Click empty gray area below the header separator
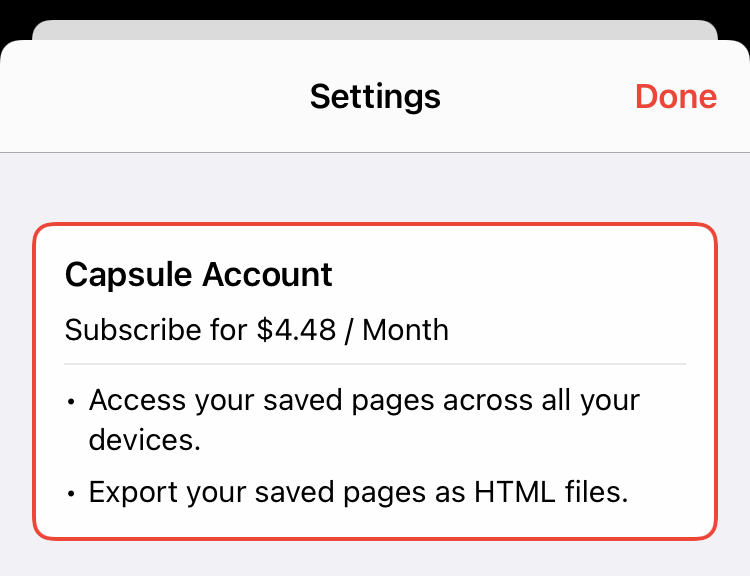Viewport: 750px width, 576px height. (x=375, y=188)
